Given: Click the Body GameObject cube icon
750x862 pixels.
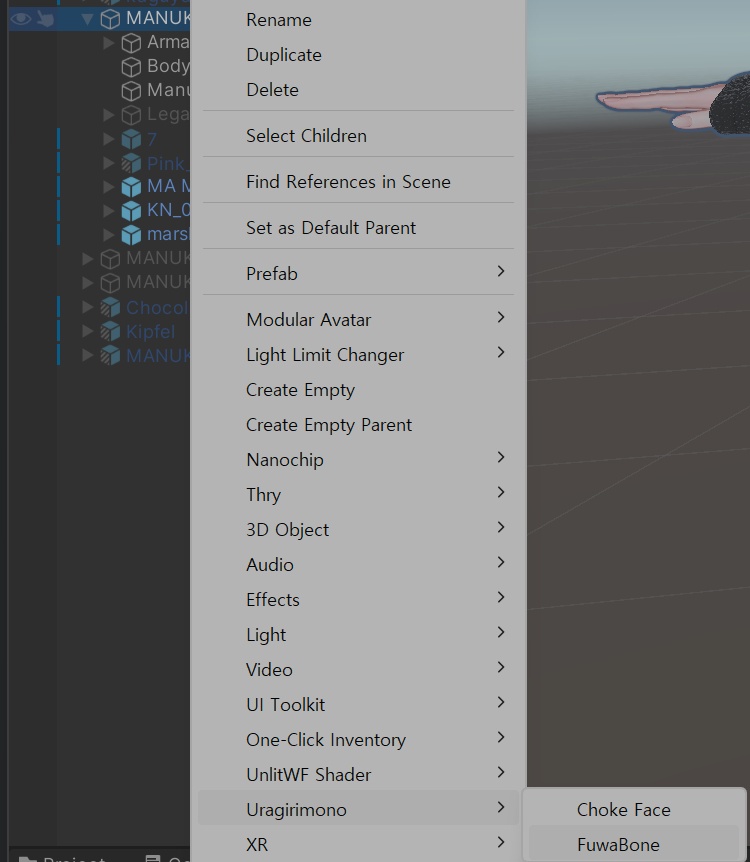Looking at the screenshot, I should pyautogui.click(x=131, y=67).
